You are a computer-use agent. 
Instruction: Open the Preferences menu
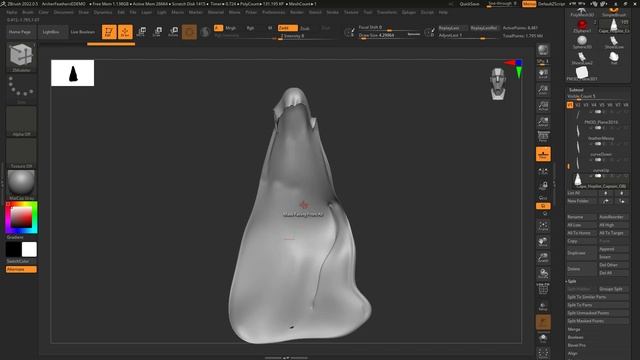(273, 12)
